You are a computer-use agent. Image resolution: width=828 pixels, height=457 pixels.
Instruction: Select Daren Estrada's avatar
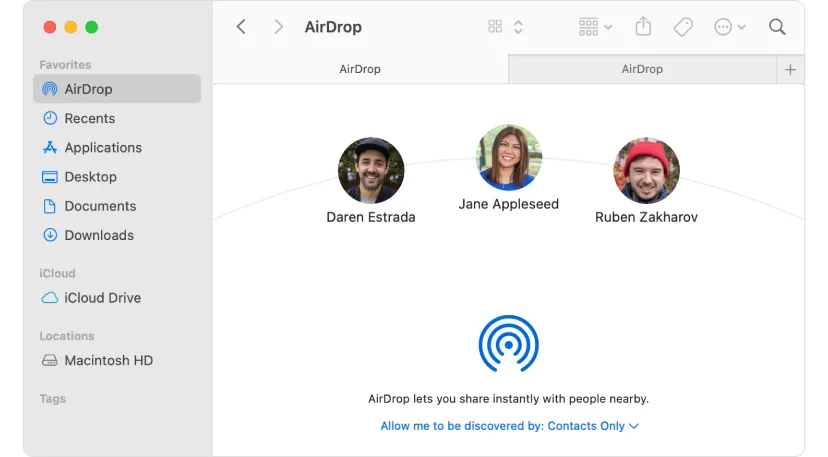pos(371,170)
